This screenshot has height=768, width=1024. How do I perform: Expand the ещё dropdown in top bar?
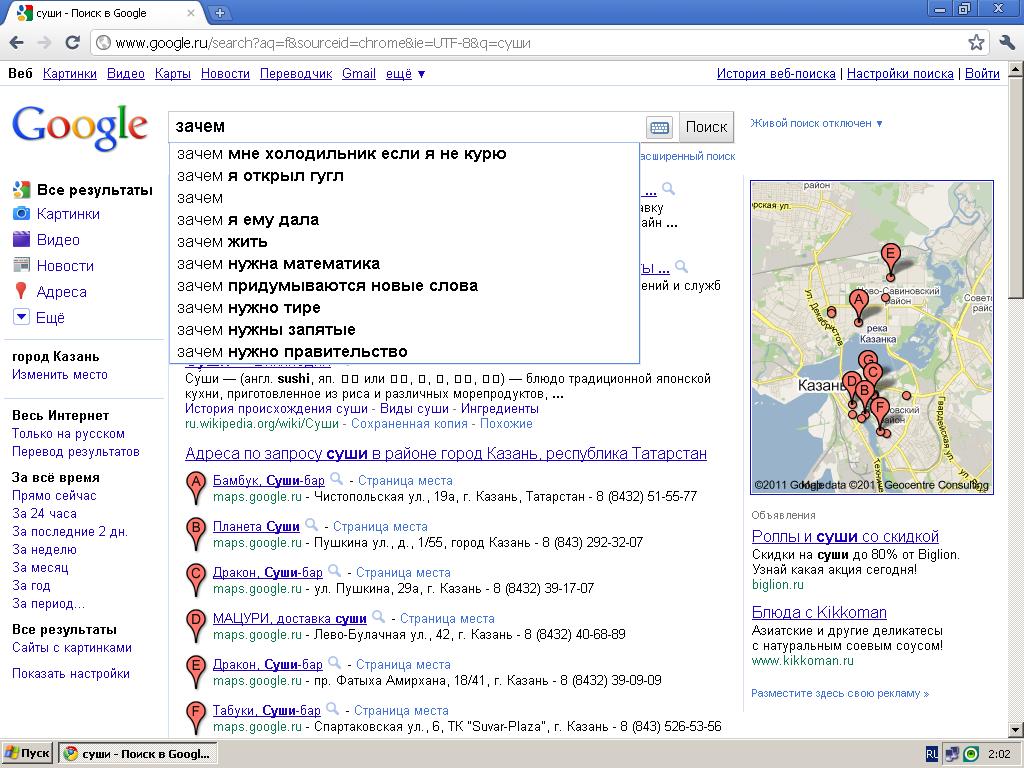click(x=406, y=74)
